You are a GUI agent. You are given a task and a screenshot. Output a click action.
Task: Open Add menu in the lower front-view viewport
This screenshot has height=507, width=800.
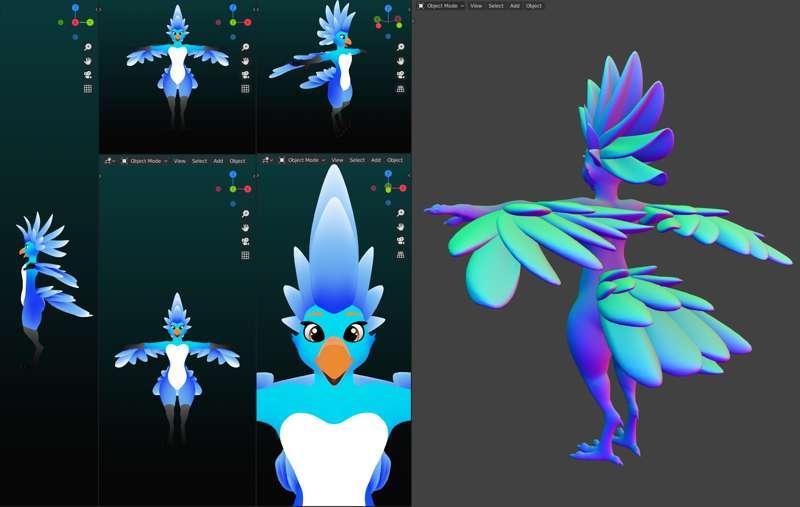click(x=218, y=161)
